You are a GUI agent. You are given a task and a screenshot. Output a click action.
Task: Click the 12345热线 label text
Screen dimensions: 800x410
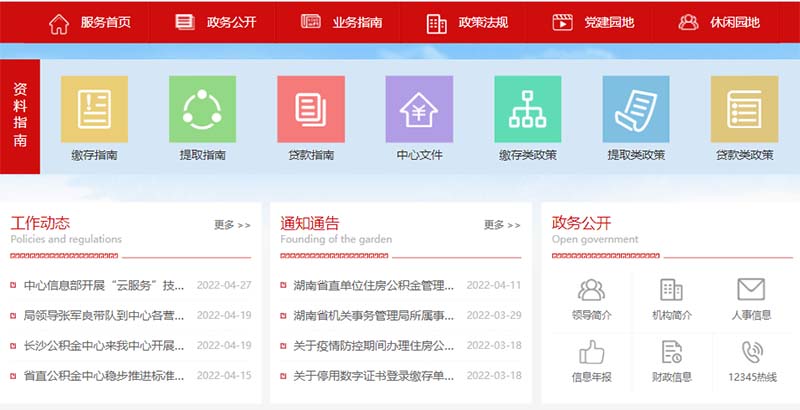(x=752, y=377)
